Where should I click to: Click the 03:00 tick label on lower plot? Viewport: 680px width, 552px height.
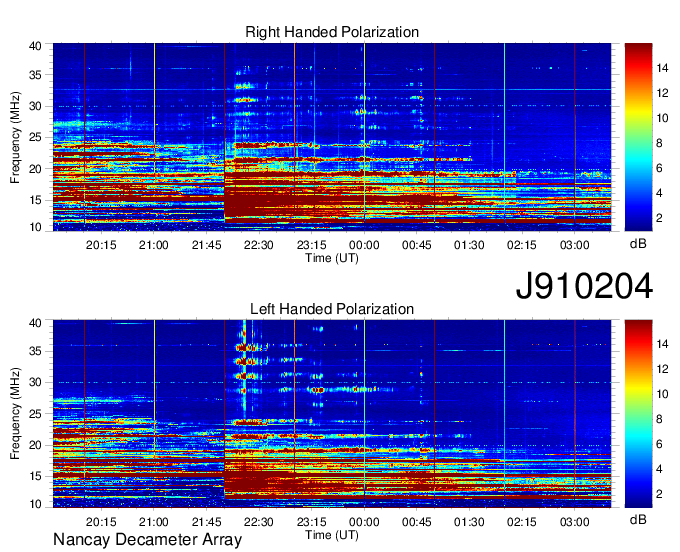pos(574,522)
